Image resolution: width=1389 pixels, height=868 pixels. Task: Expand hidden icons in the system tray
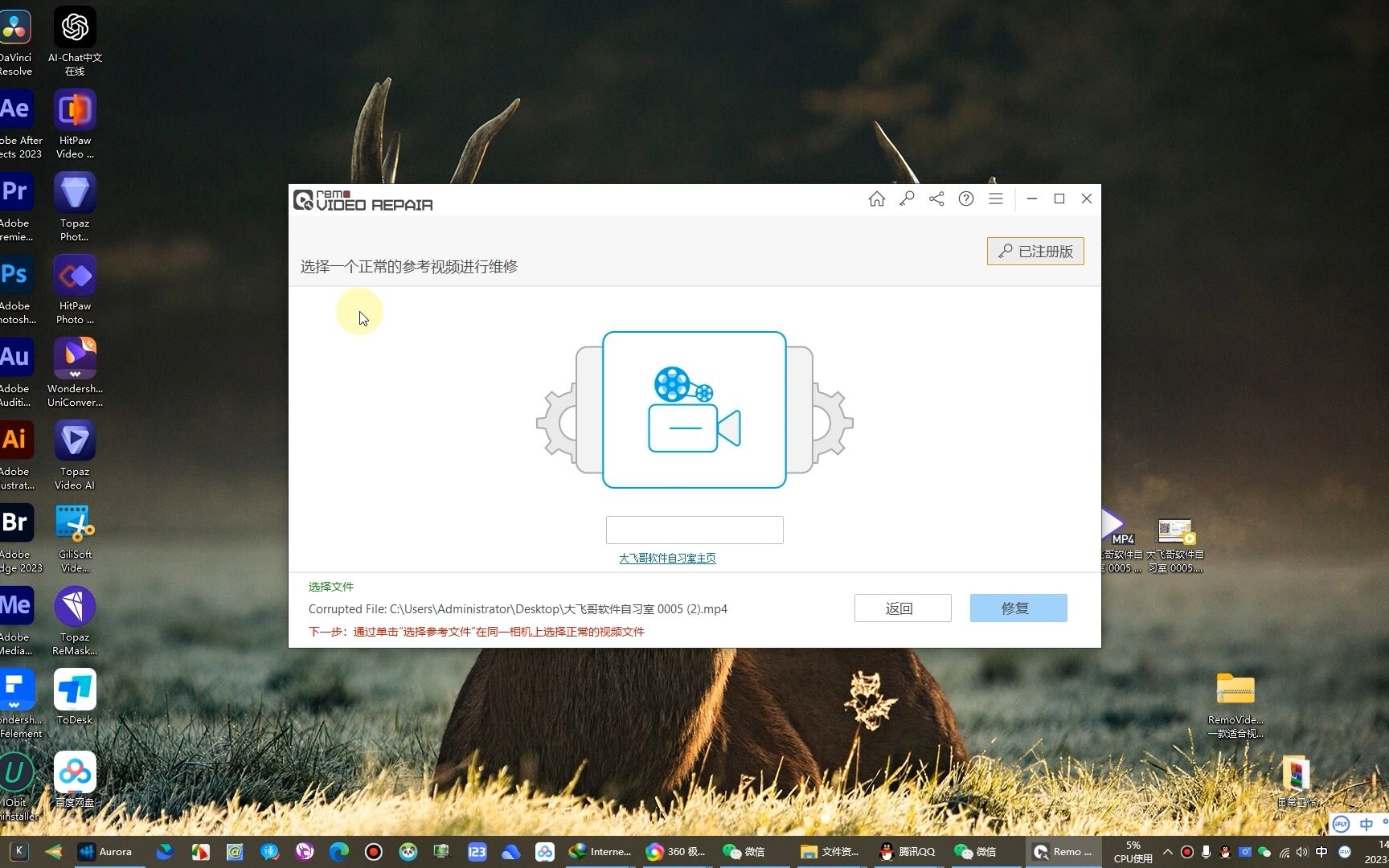point(1167,852)
